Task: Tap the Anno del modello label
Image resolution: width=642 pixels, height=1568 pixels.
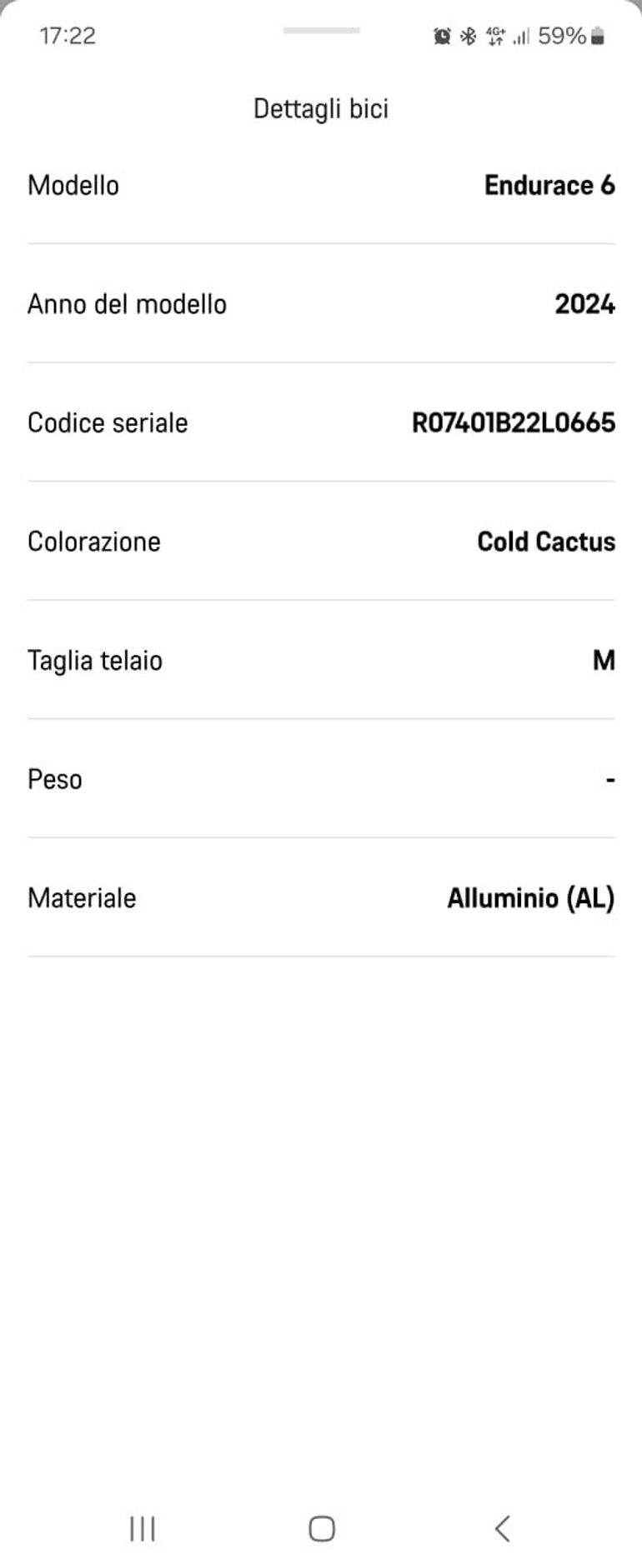Action: [127, 304]
